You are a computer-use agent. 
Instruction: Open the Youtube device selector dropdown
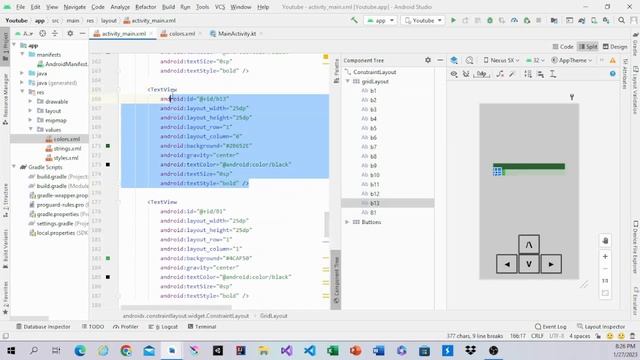pos(423,20)
